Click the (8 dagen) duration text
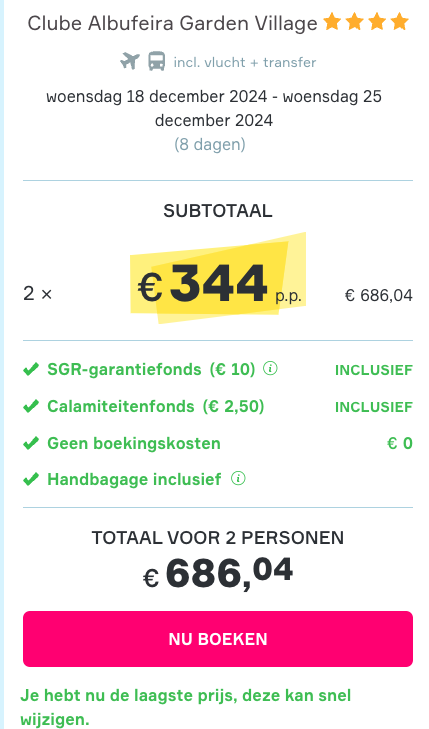Viewport: 429px width, 729px height. pyautogui.click(x=210, y=145)
